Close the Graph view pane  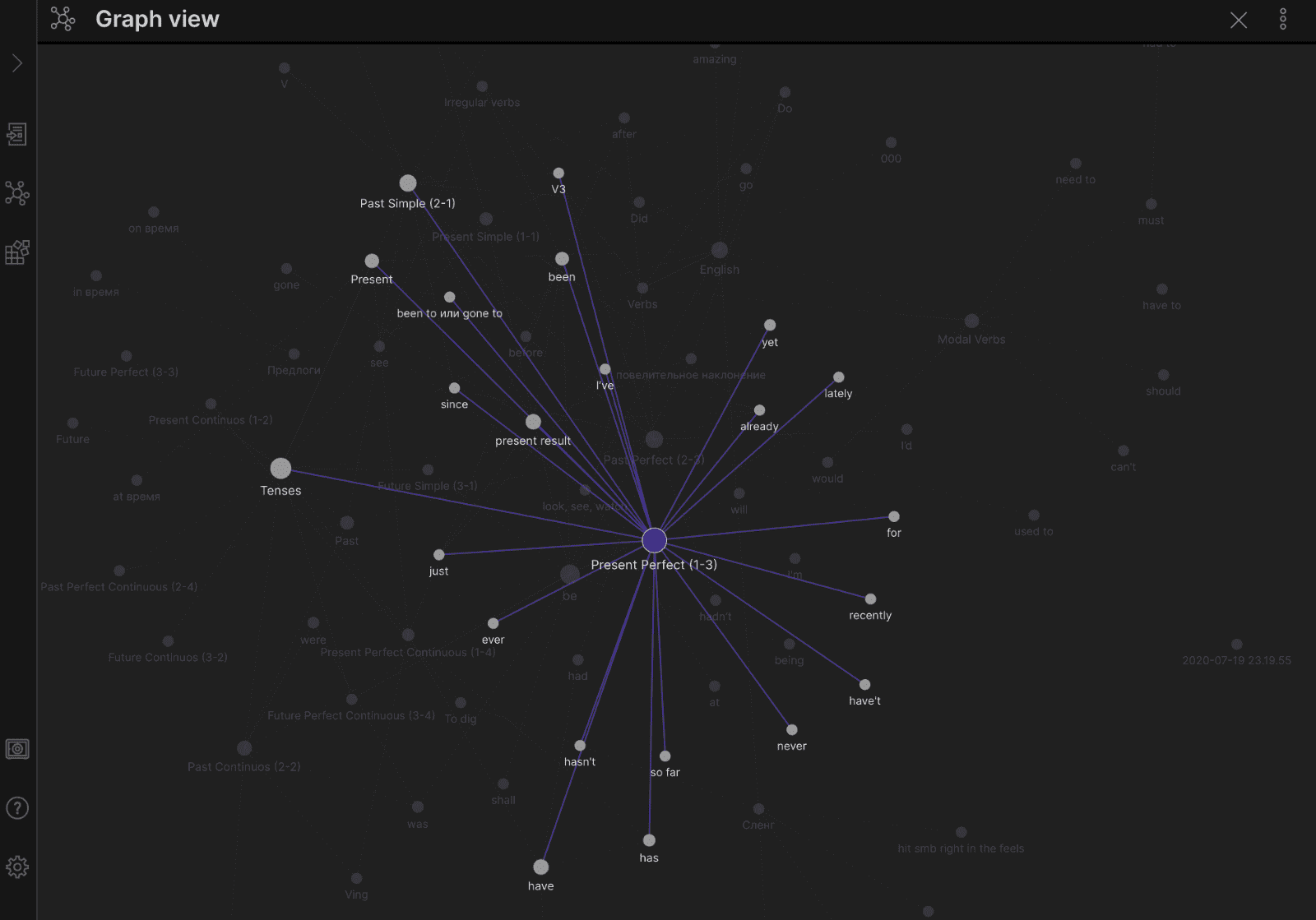1239,21
